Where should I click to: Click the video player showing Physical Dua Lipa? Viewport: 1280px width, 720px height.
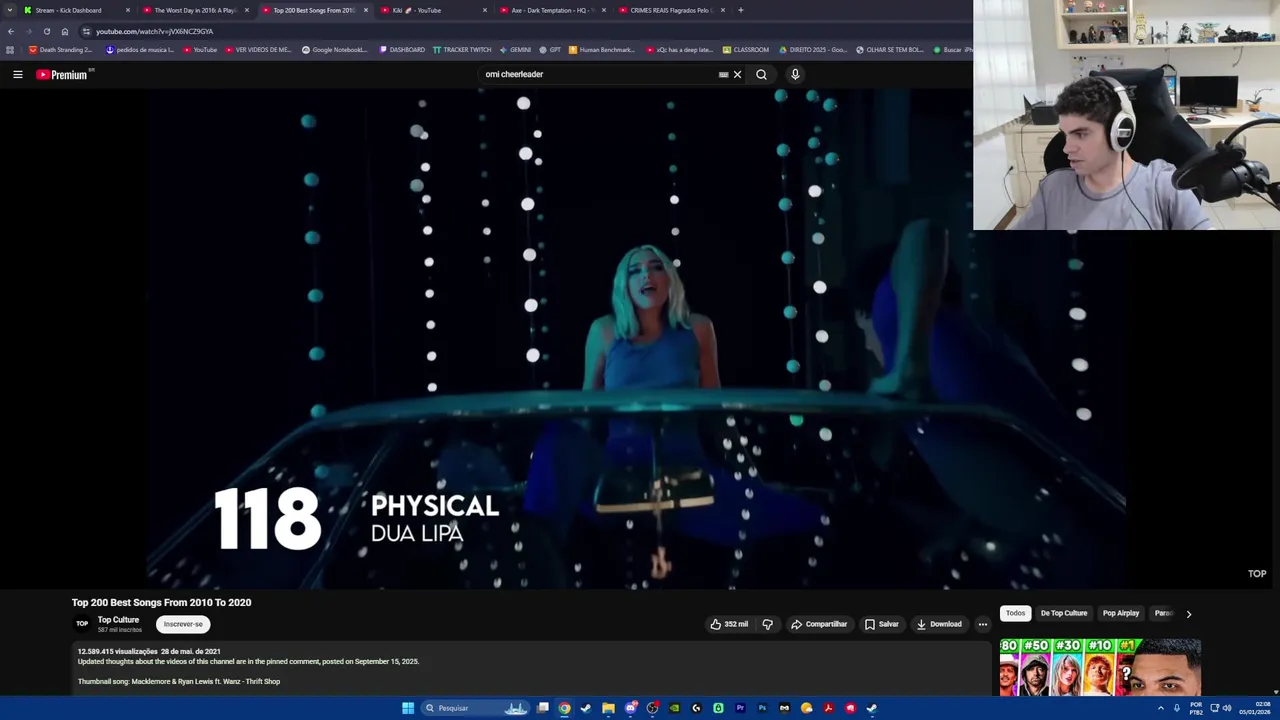click(x=636, y=339)
